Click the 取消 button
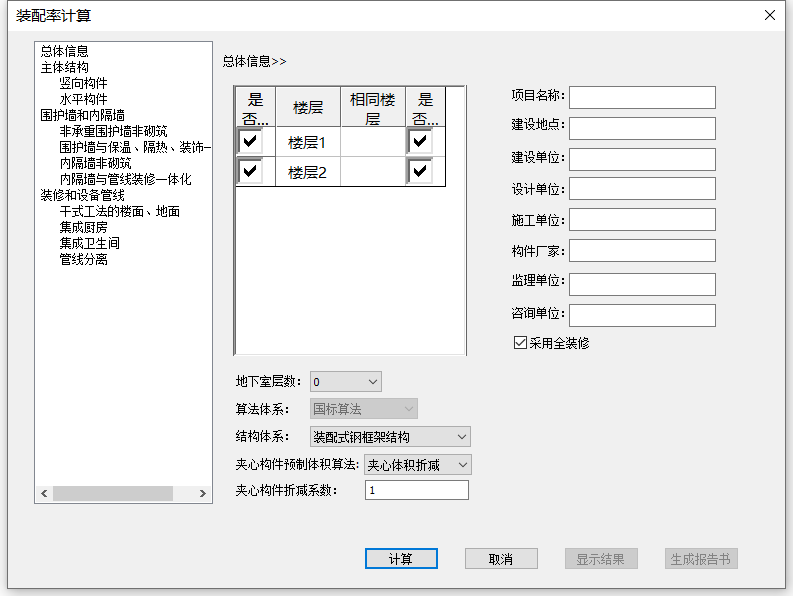 pyautogui.click(x=501, y=559)
